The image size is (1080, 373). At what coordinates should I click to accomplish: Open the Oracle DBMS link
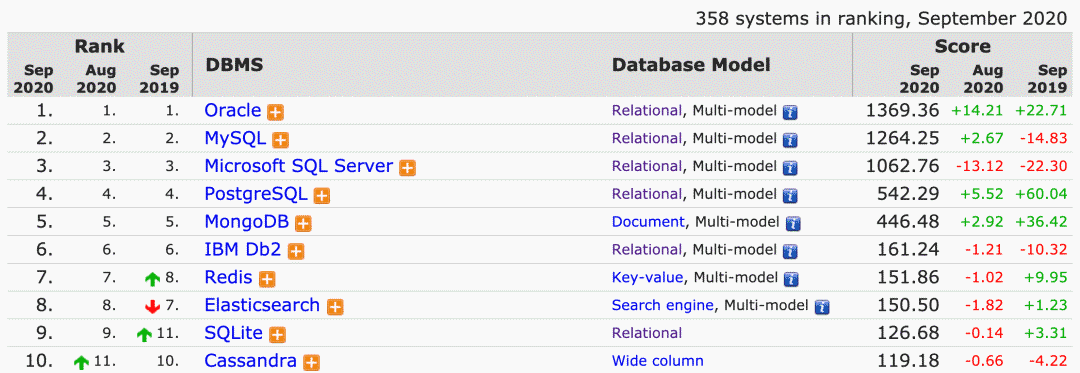pos(233,111)
